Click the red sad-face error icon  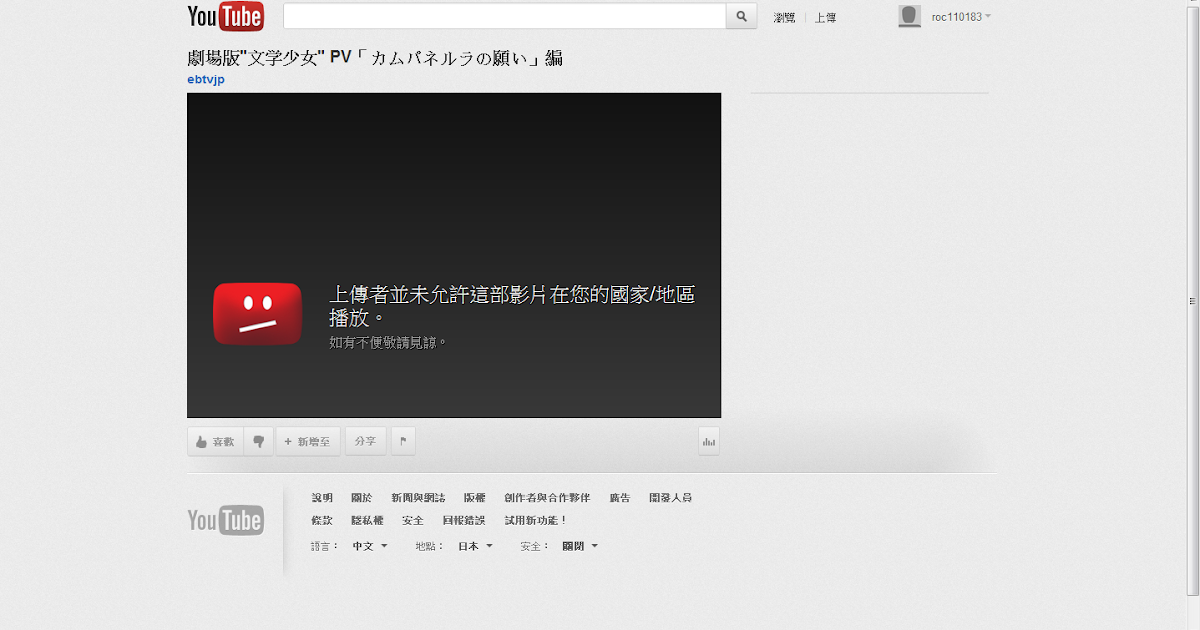258,313
